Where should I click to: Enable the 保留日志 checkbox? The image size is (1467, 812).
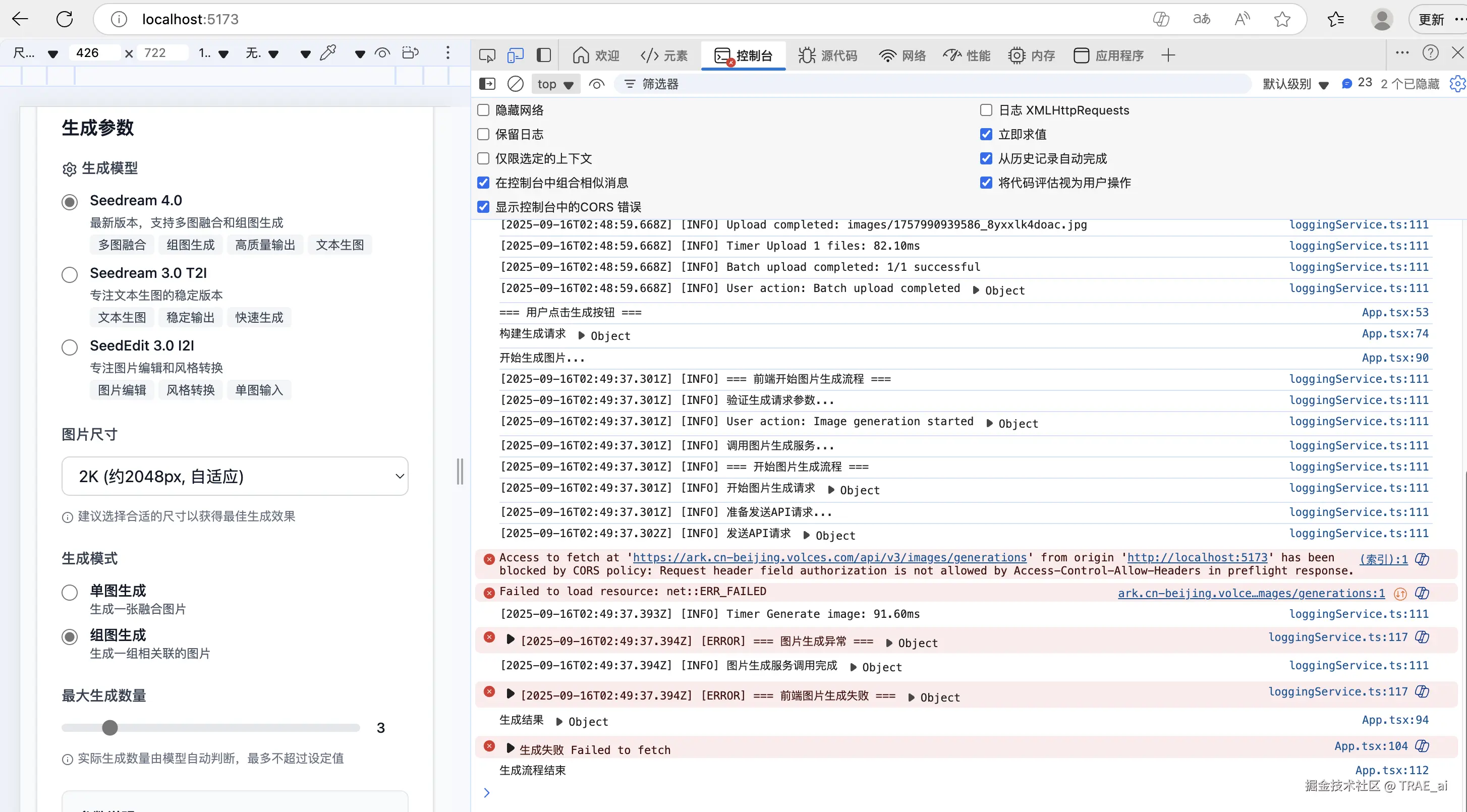tap(483, 134)
